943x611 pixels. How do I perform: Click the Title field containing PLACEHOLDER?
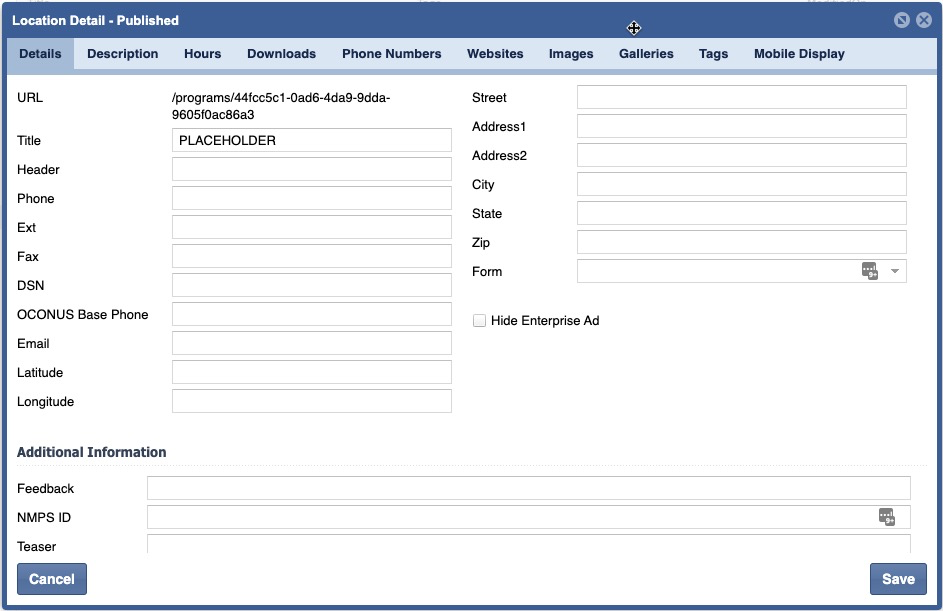[311, 141]
